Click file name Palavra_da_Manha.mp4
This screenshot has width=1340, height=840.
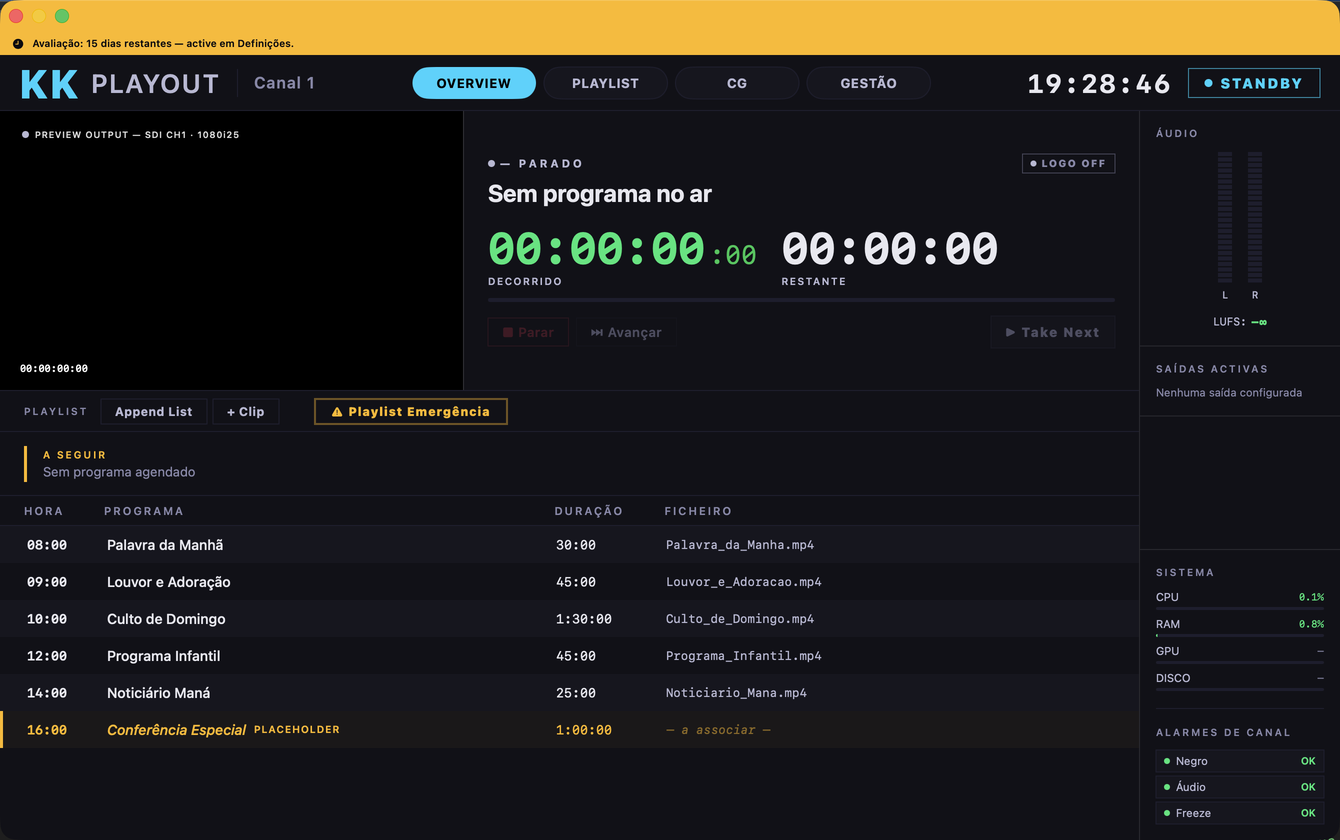740,545
